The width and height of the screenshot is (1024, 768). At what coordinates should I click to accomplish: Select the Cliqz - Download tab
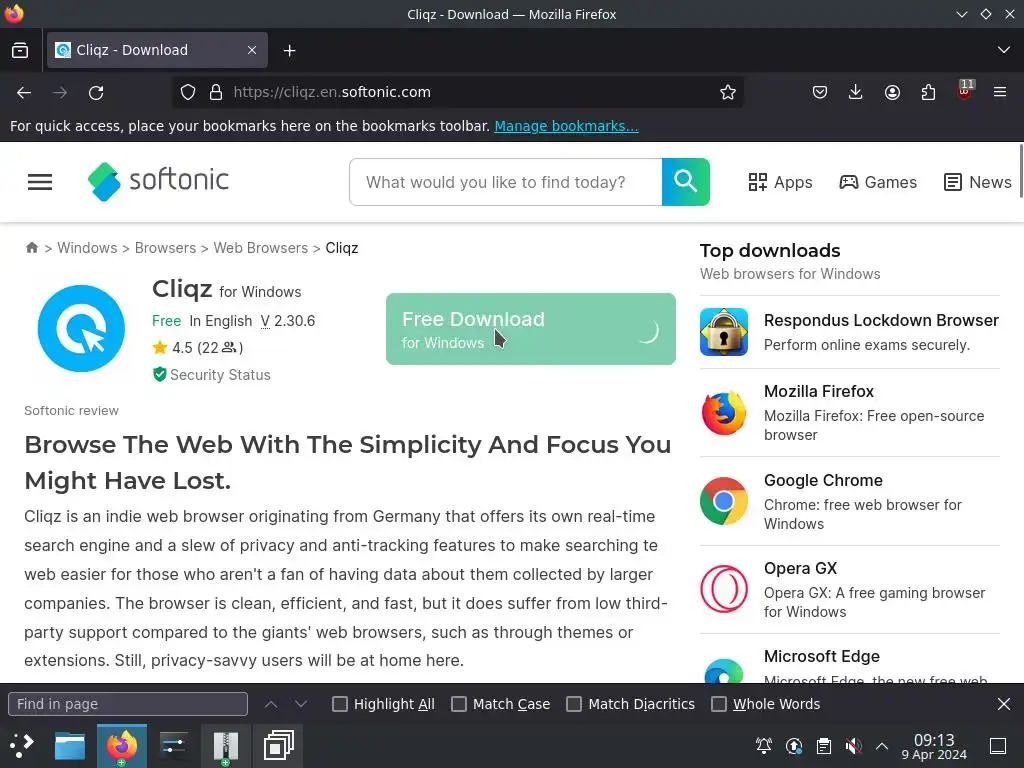point(157,50)
